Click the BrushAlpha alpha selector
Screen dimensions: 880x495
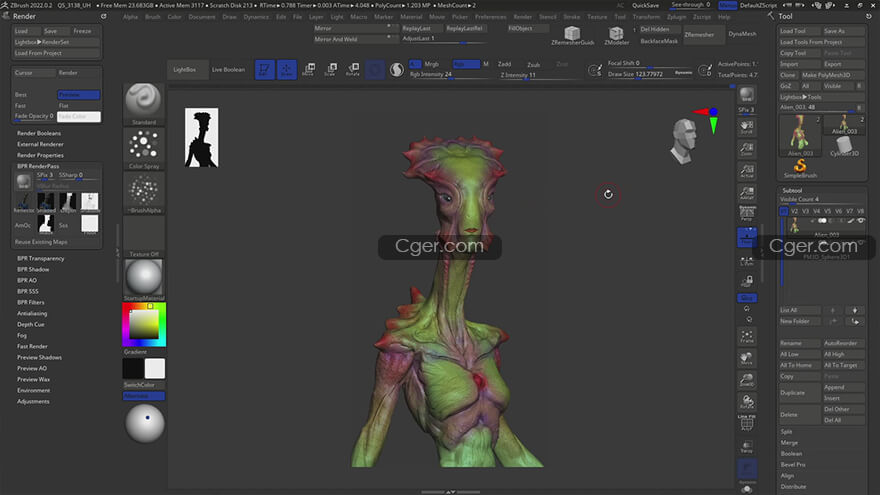144,191
